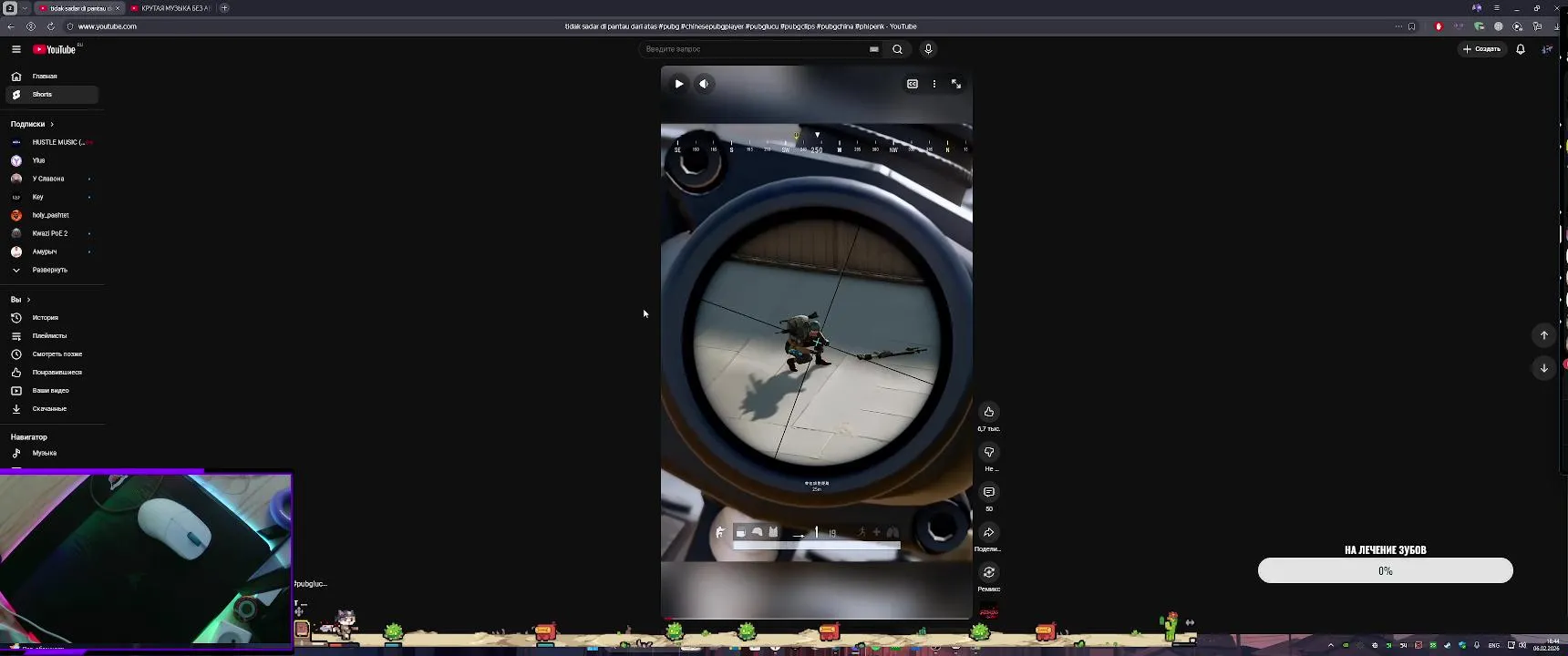The width and height of the screenshot is (1568, 656).
Task: Start voice search with microphone icon
Action: coord(928,49)
